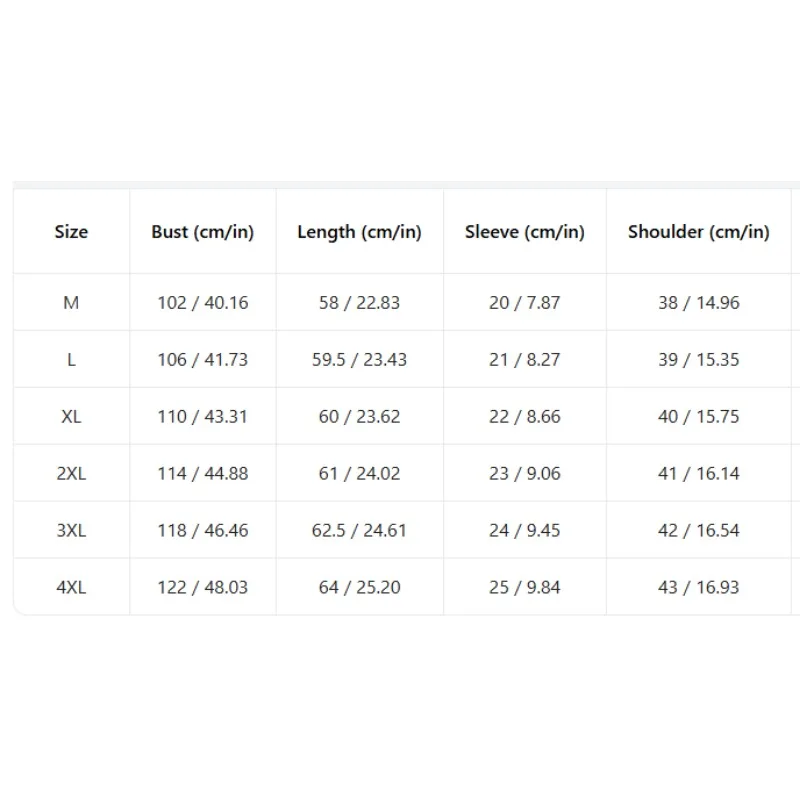Image resolution: width=800 pixels, height=800 pixels.
Task: Select the 3XL size cell
Action: [x=71, y=531]
